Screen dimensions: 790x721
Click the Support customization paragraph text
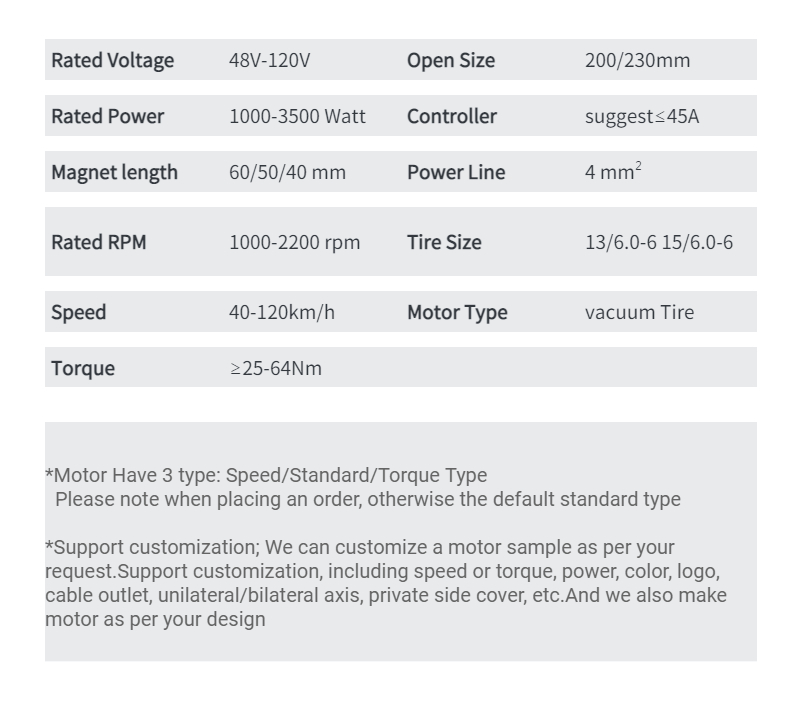(x=386, y=583)
